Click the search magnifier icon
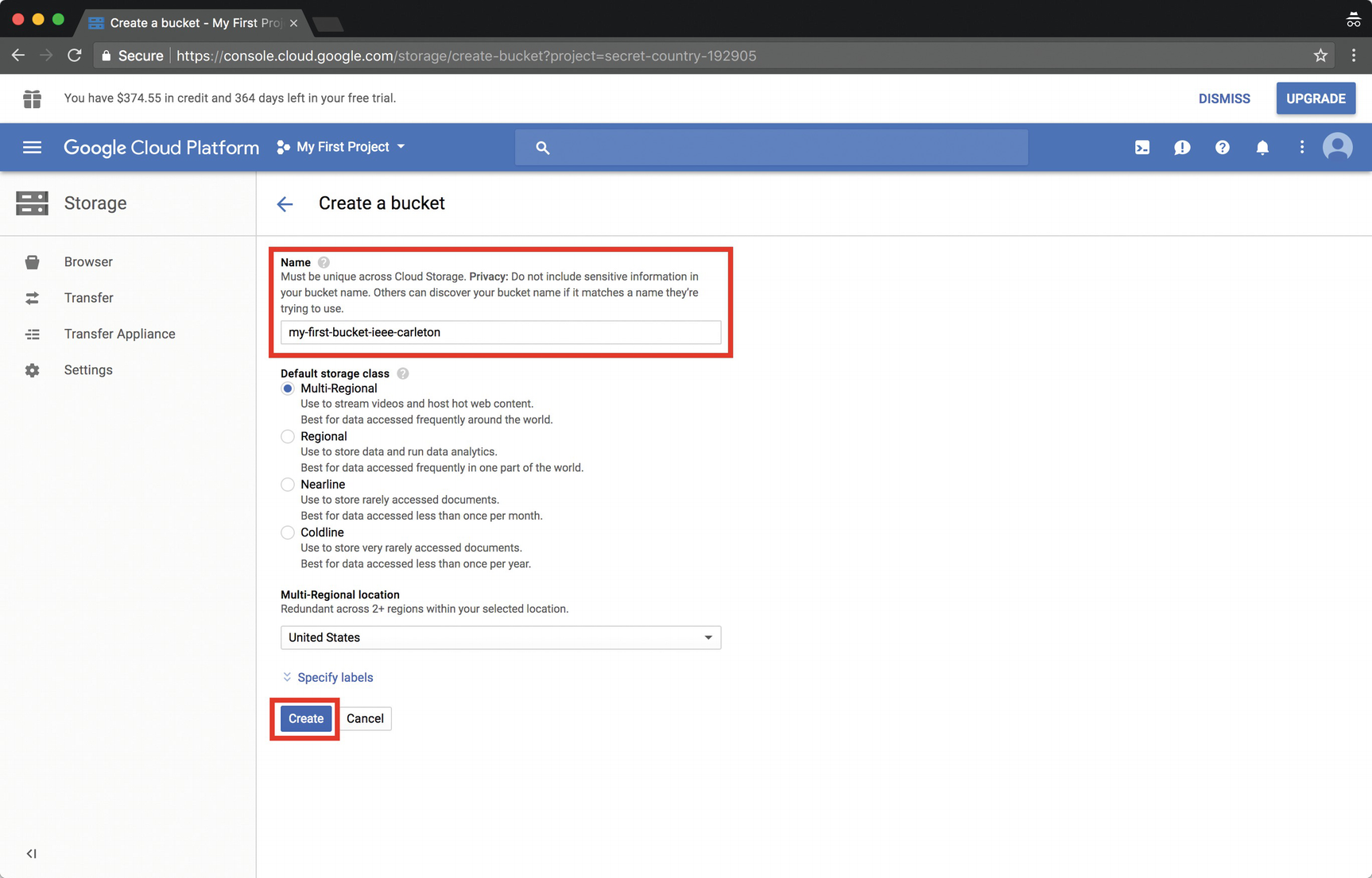The image size is (1372, 878). pyautogui.click(x=542, y=147)
